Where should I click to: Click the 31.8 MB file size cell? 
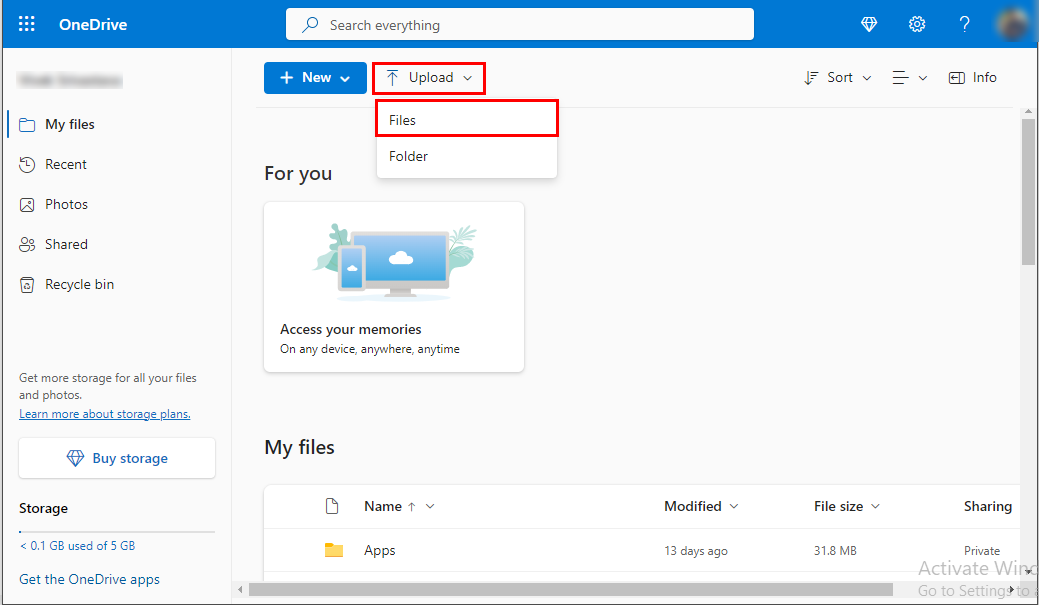[835, 551]
